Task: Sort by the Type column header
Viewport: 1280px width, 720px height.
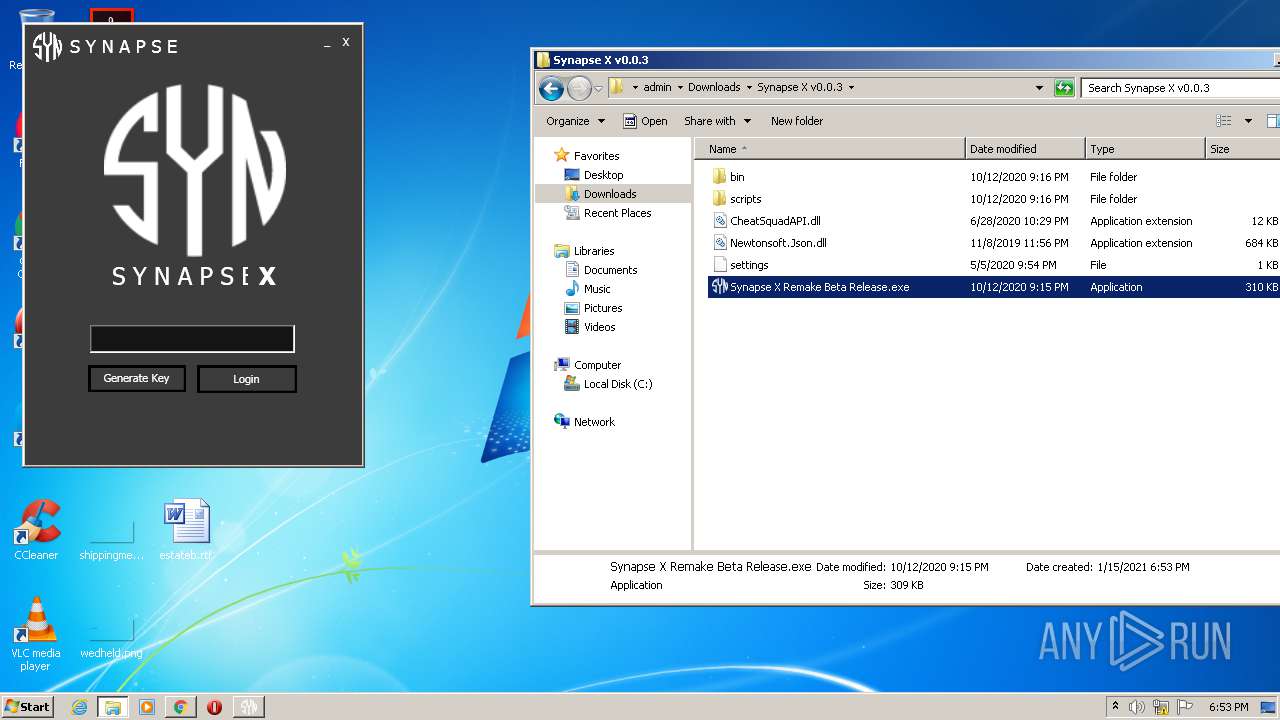Action: pyautogui.click(x=1145, y=149)
